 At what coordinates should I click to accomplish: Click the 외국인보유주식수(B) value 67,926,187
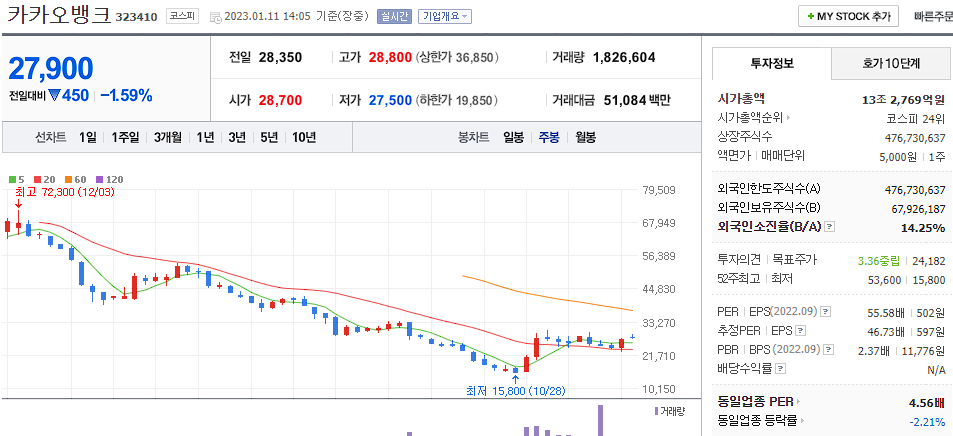(x=918, y=209)
